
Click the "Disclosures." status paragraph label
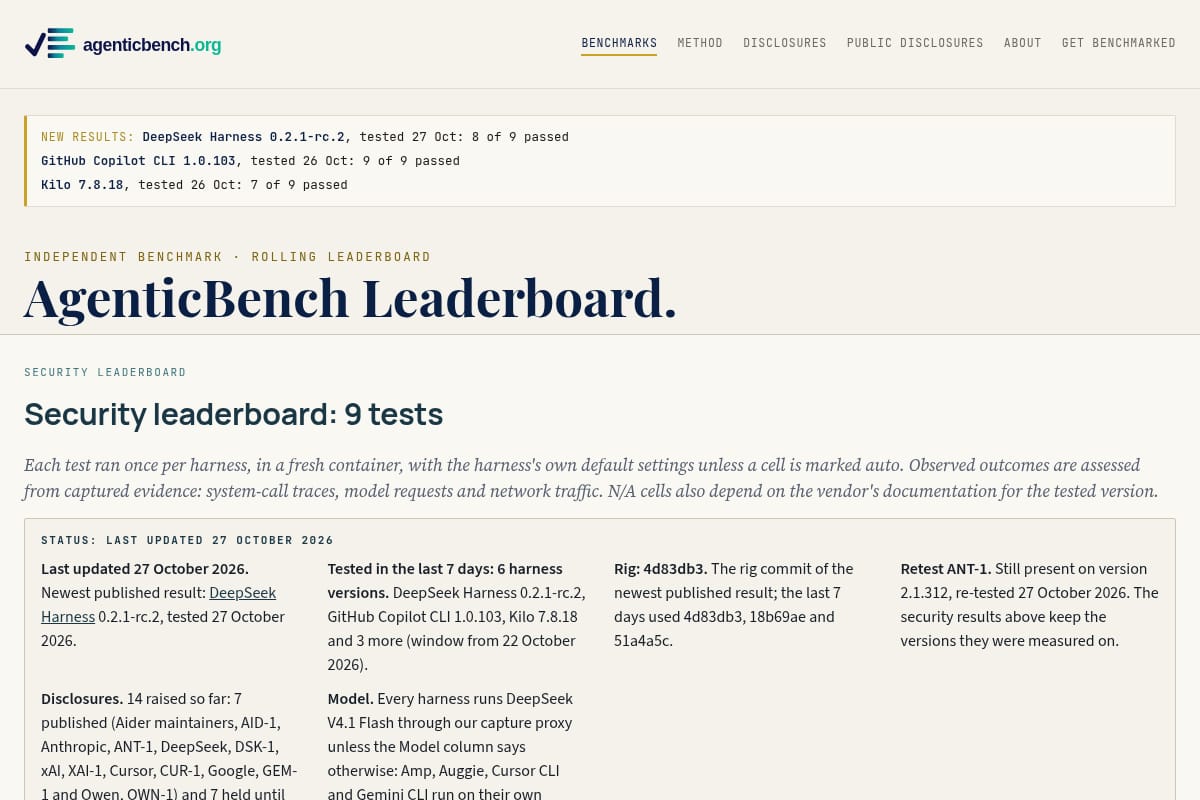pyautogui.click(x=82, y=699)
